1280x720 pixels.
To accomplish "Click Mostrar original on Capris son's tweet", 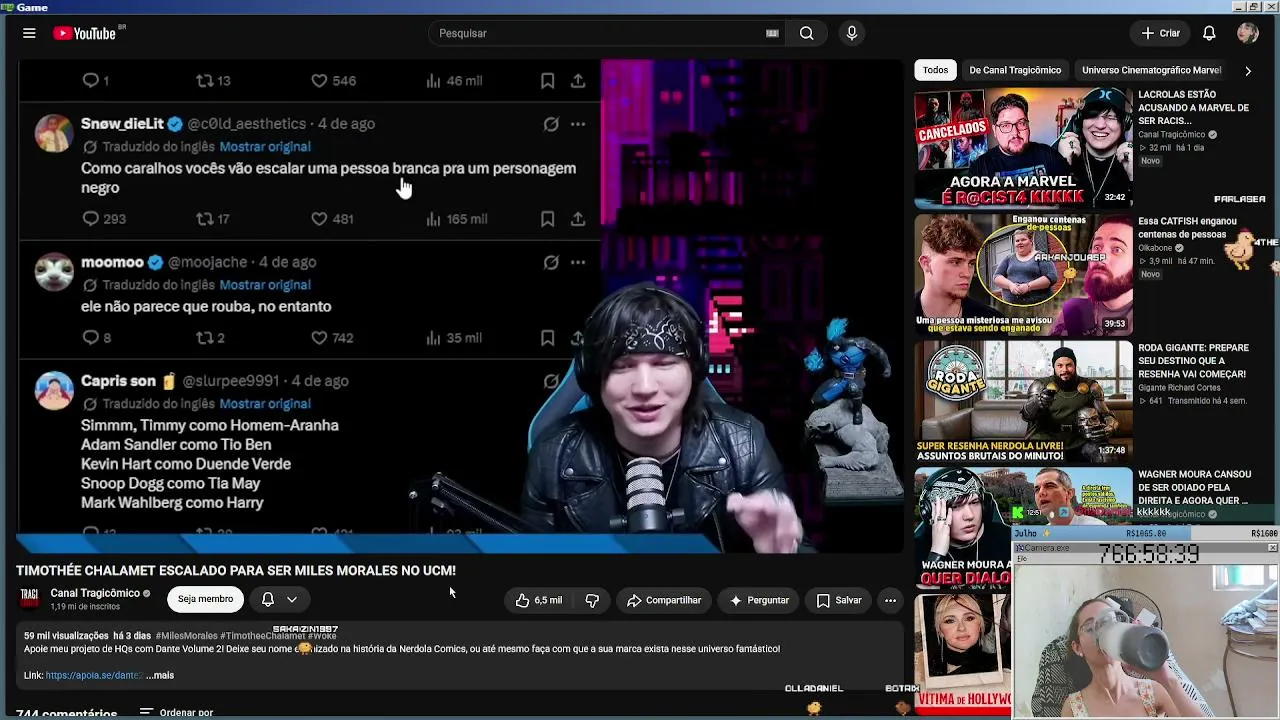I will pos(265,404).
